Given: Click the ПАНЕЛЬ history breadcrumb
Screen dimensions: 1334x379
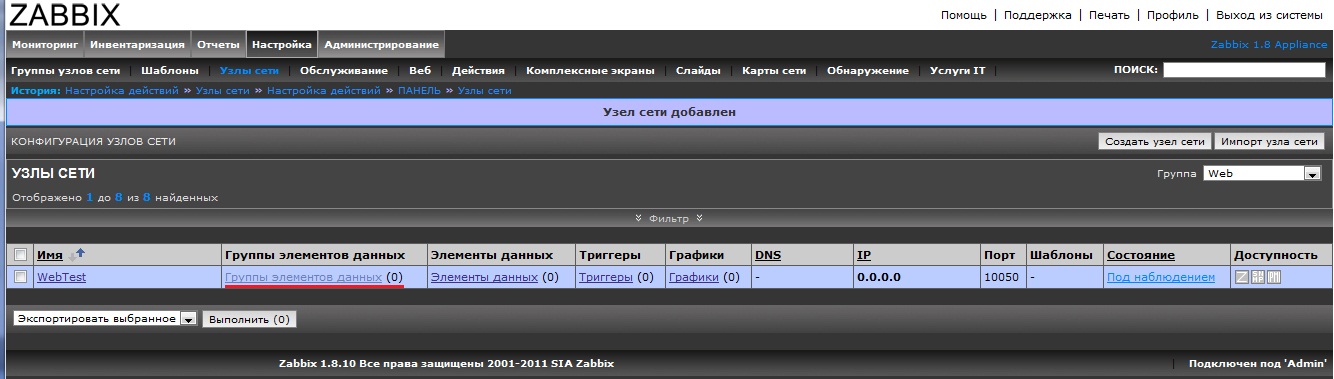Looking at the screenshot, I should (420, 91).
